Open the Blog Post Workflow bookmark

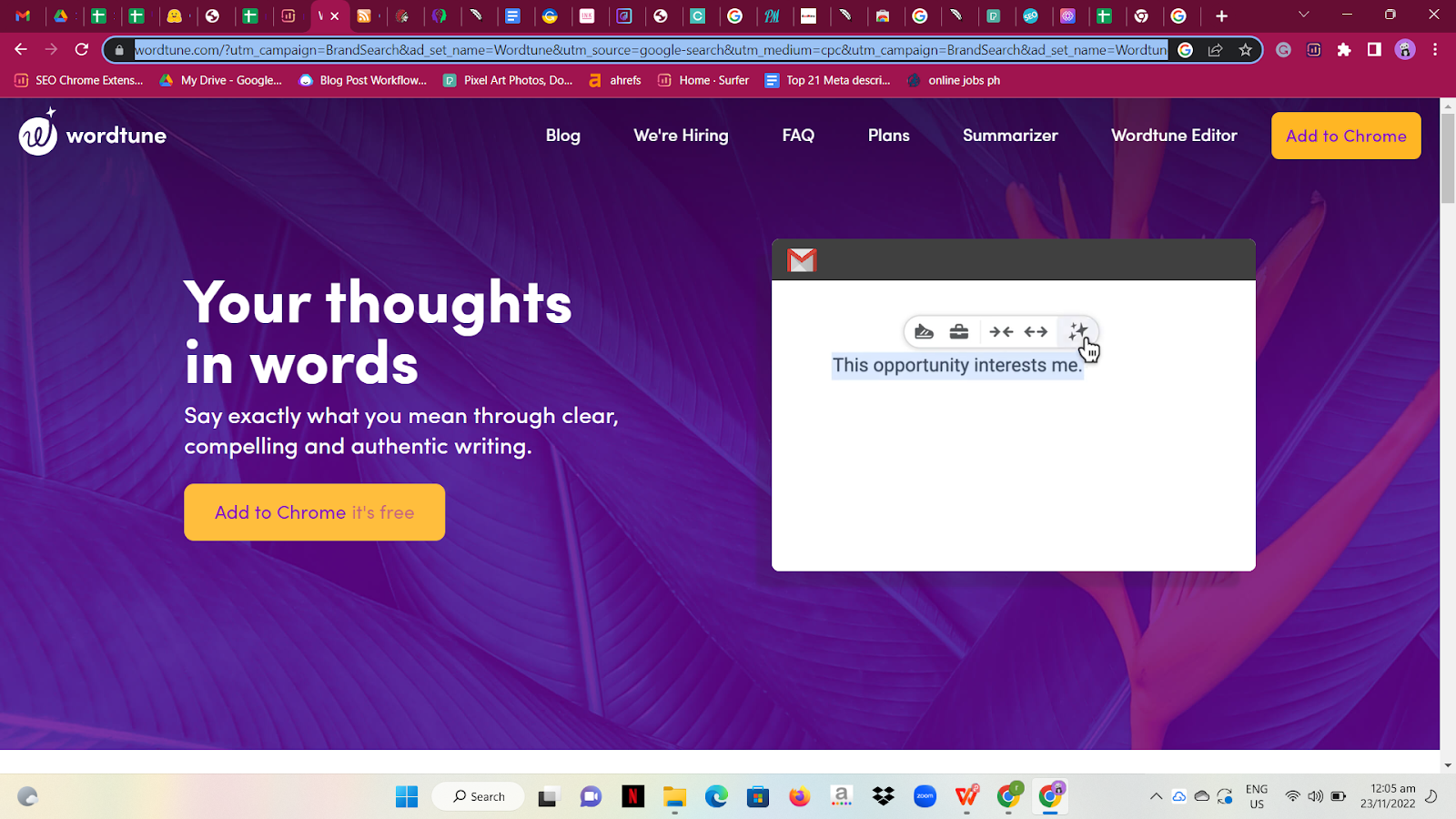click(x=363, y=80)
